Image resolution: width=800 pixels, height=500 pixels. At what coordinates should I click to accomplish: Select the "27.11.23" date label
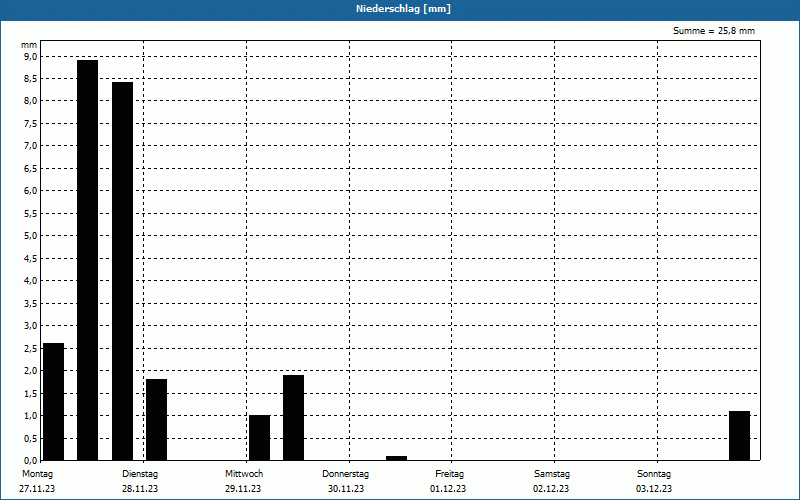tap(37, 489)
